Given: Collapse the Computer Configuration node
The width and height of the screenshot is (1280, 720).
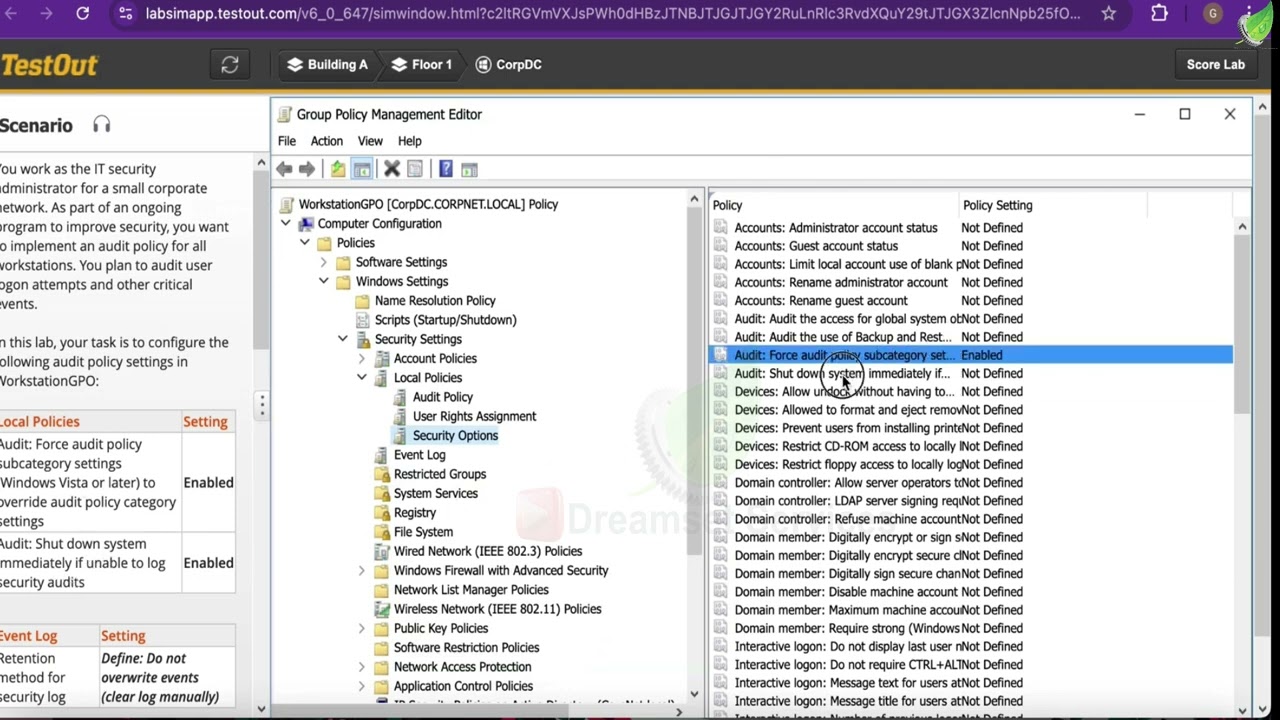Looking at the screenshot, I should 285,223.
